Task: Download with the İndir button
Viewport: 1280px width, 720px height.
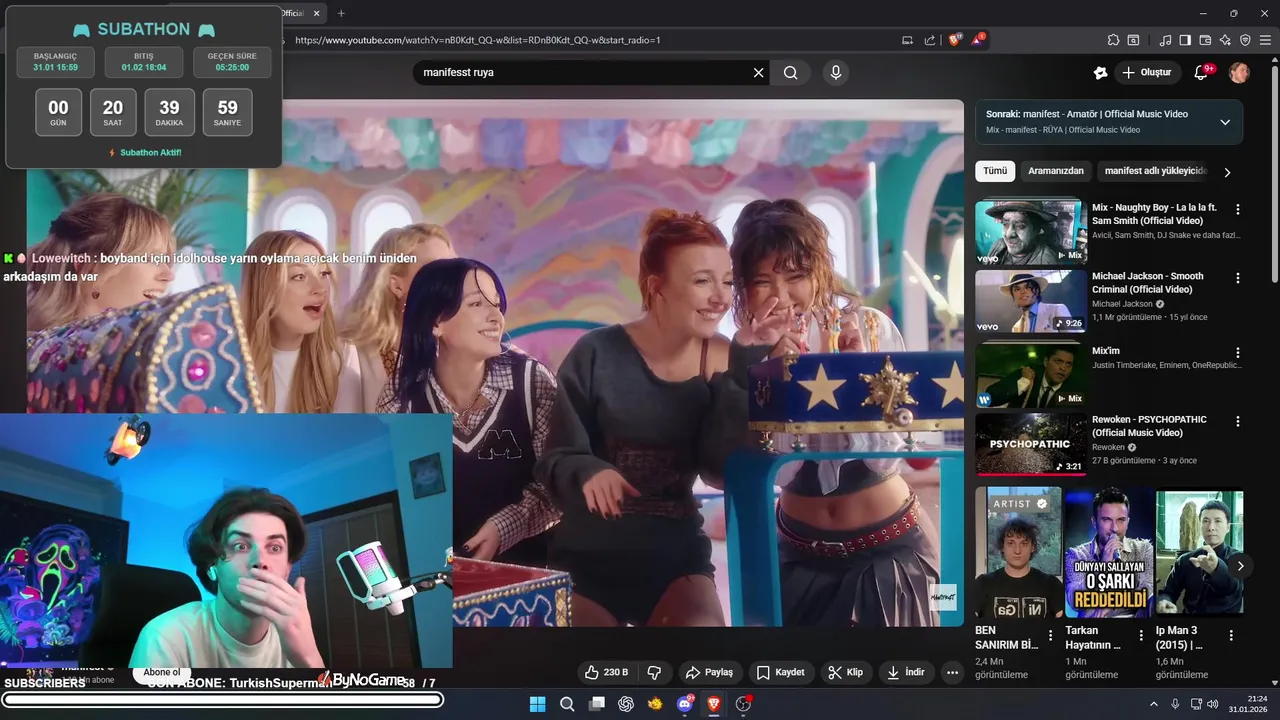Action: [906, 672]
